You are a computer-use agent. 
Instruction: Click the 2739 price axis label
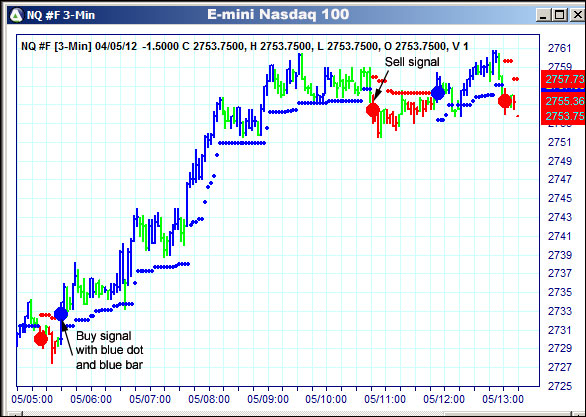coord(559,254)
